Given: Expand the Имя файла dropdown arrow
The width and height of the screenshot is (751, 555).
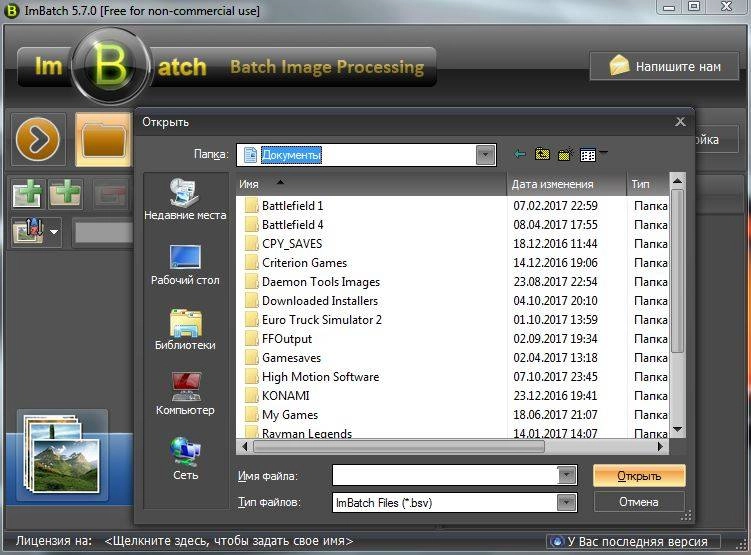Looking at the screenshot, I should (x=566, y=475).
